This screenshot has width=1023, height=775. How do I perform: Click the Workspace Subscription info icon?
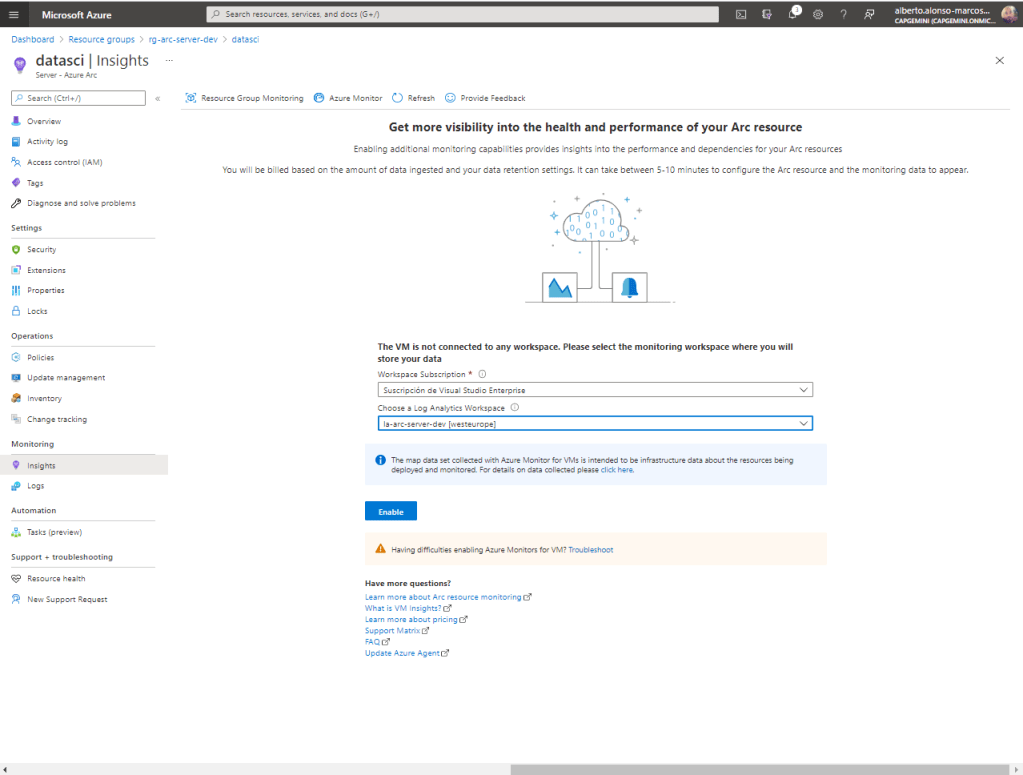click(x=482, y=374)
